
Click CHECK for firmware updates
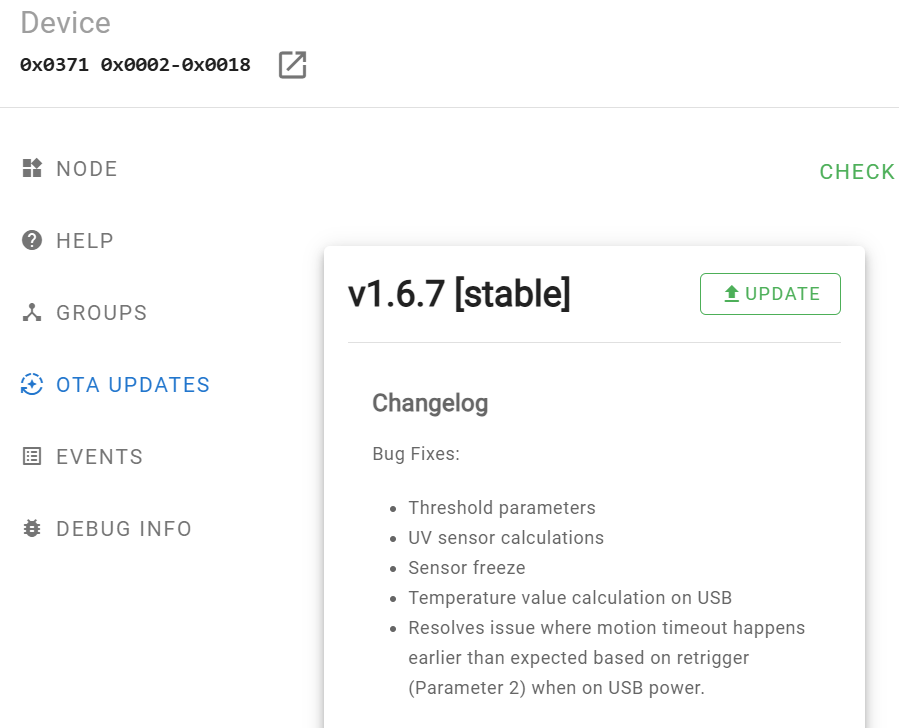click(x=858, y=171)
